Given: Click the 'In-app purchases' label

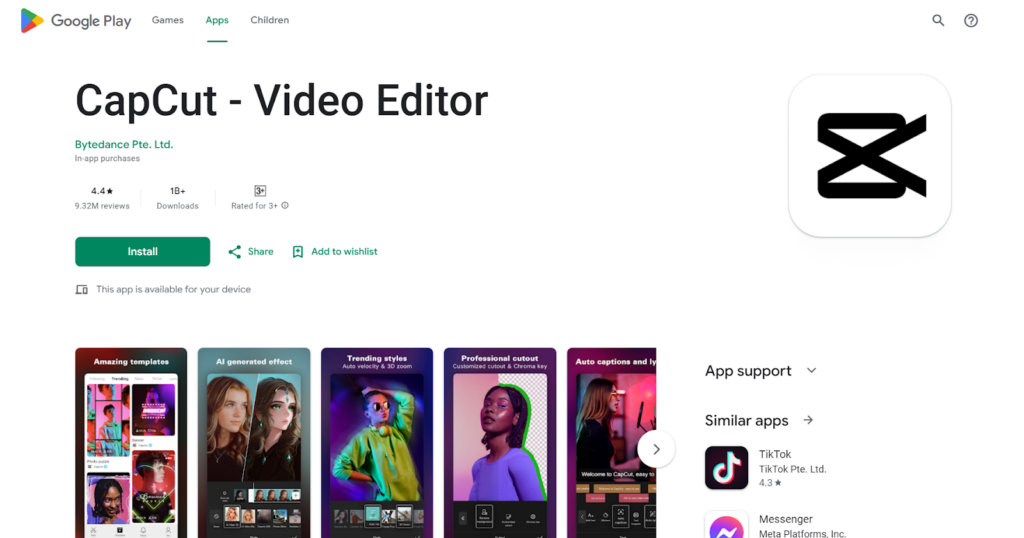Looking at the screenshot, I should click(107, 159).
